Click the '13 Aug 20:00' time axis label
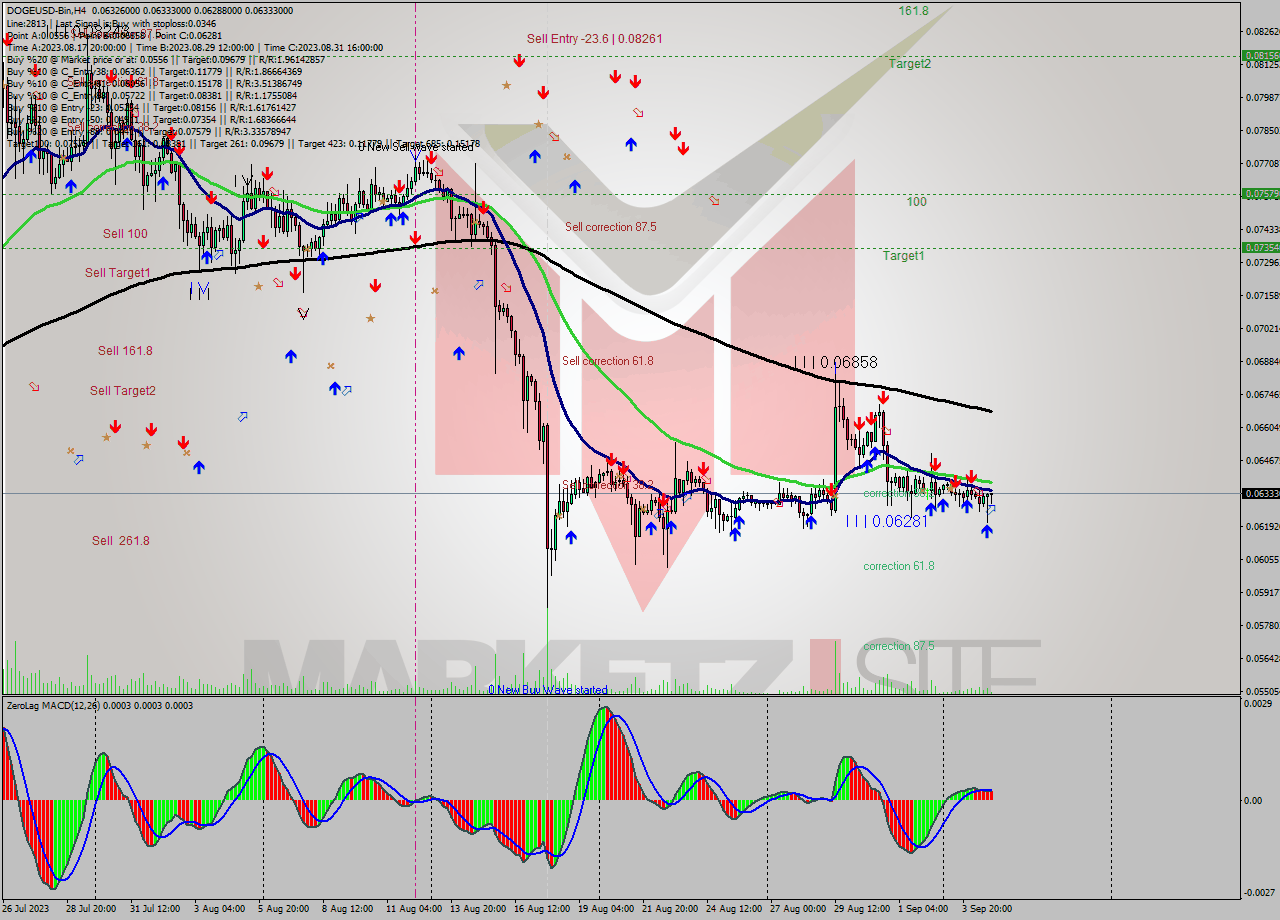The width and height of the screenshot is (1280, 920). tap(477, 909)
